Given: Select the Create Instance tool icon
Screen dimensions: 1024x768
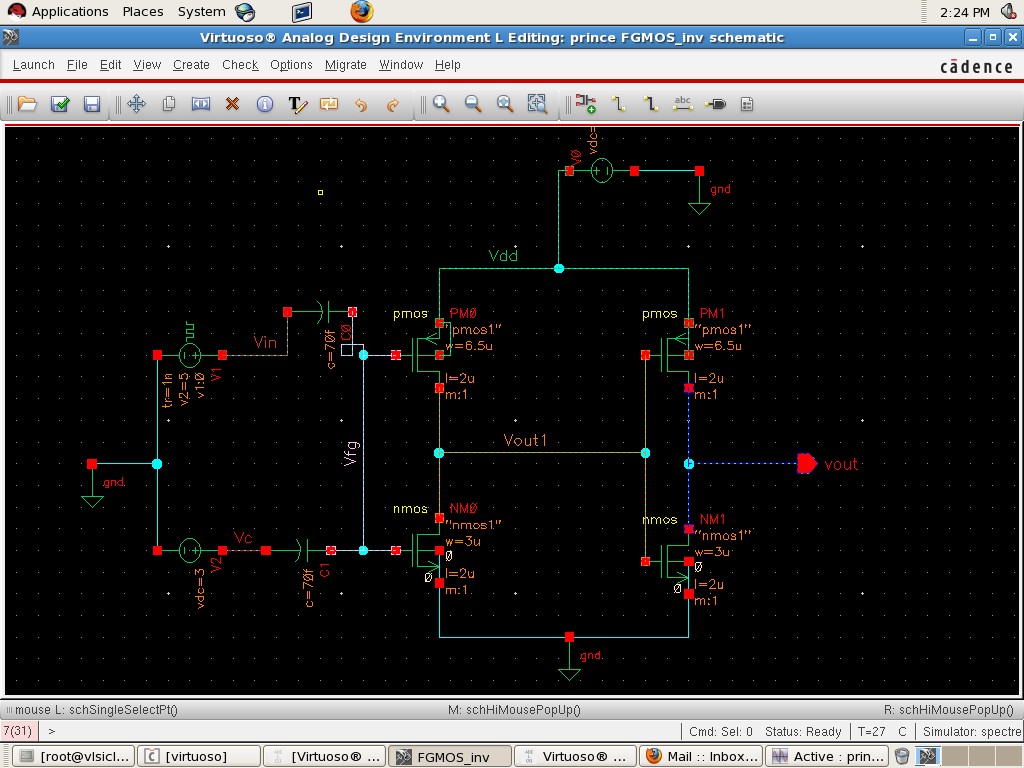Looking at the screenshot, I should [x=586, y=104].
